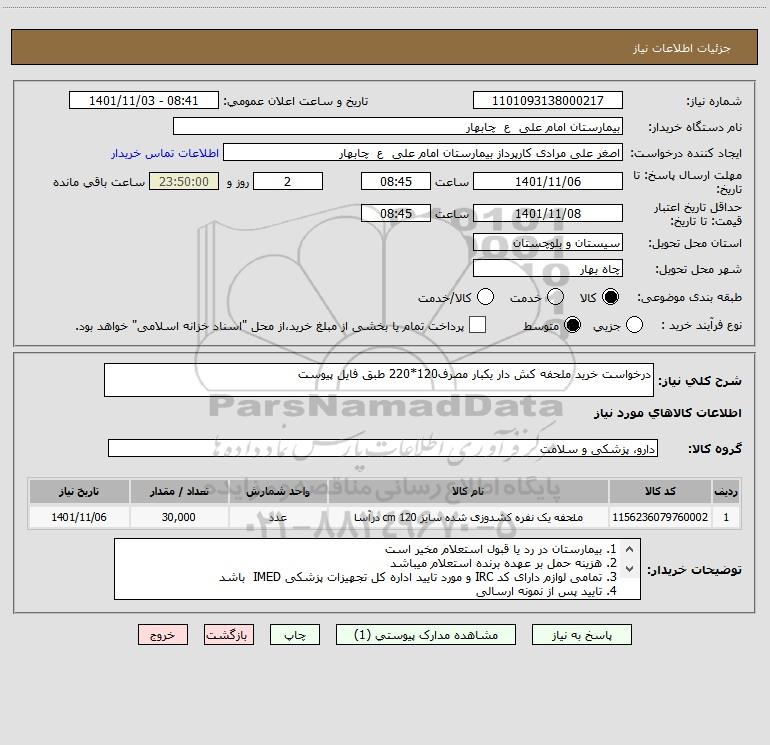Toggle Islamic treasury payment checkbox
The height and width of the screenshot is (745, 770).
(477, 325)
